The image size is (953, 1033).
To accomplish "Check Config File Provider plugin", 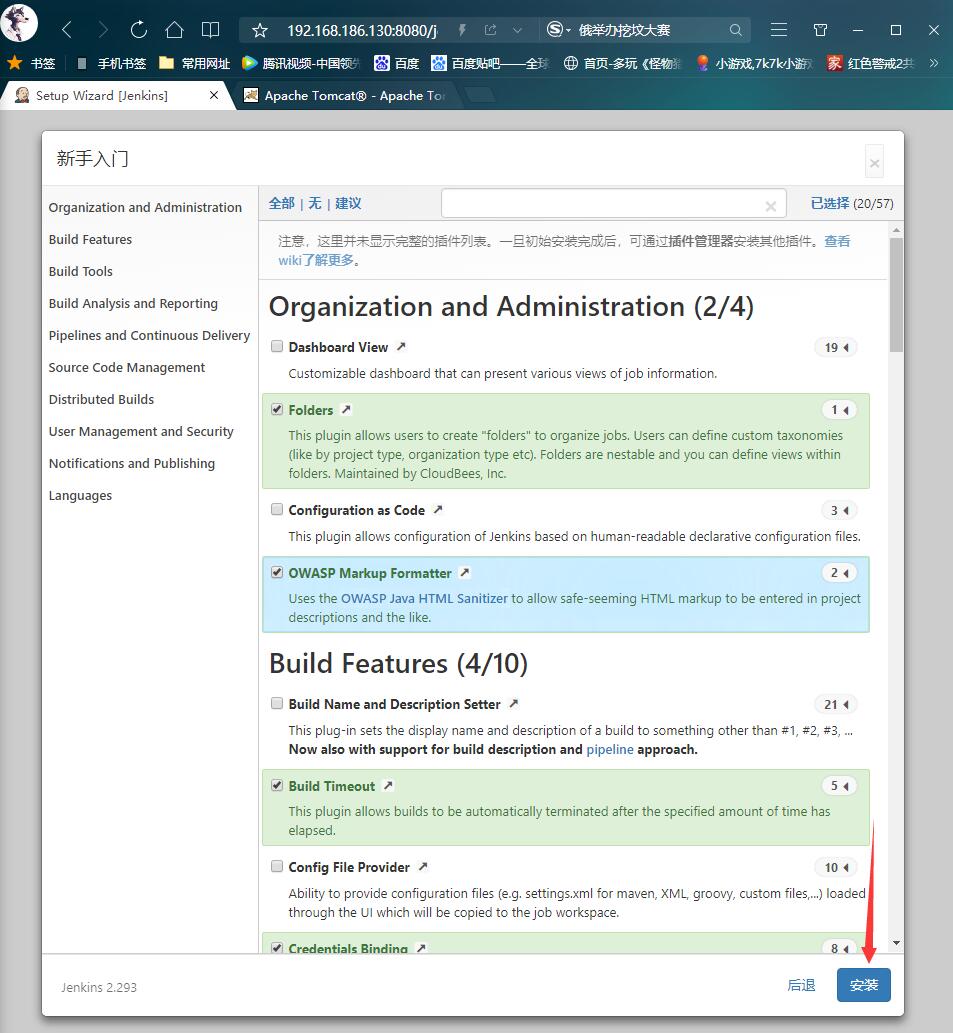I will point(277,866).
